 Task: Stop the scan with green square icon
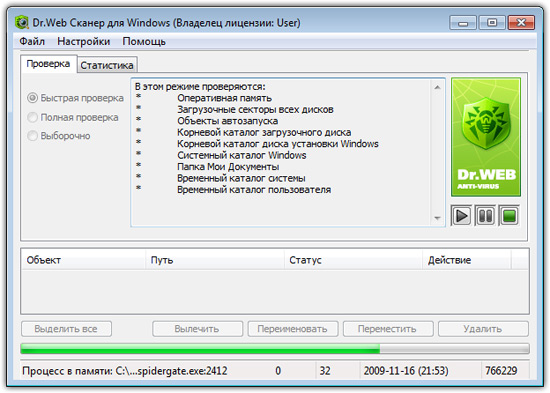pyautogui.click(x=509, y=215)
